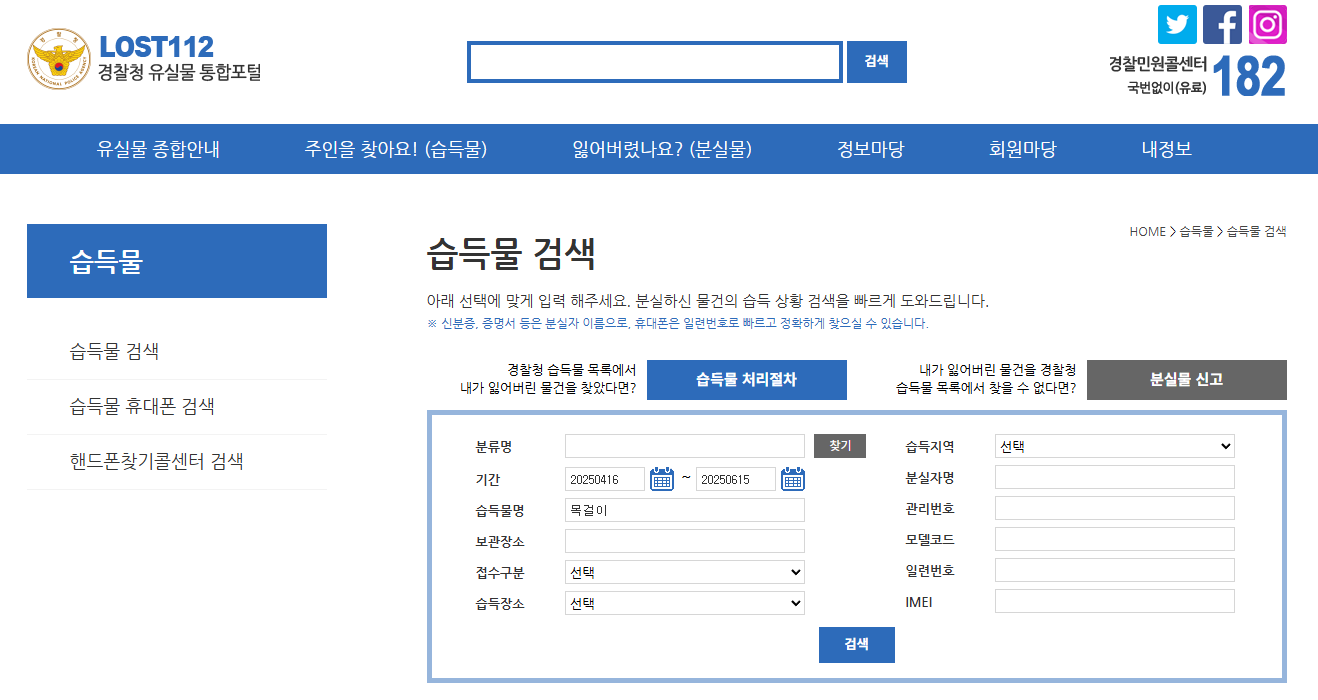Open the 내정보 menu

pos(1167,150)
